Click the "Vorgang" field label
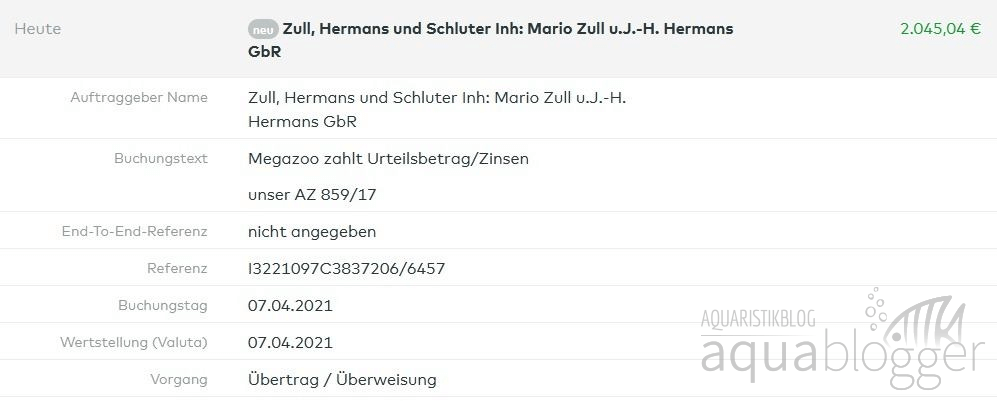Viewport: 997px width, 401px height. (179, 380)
